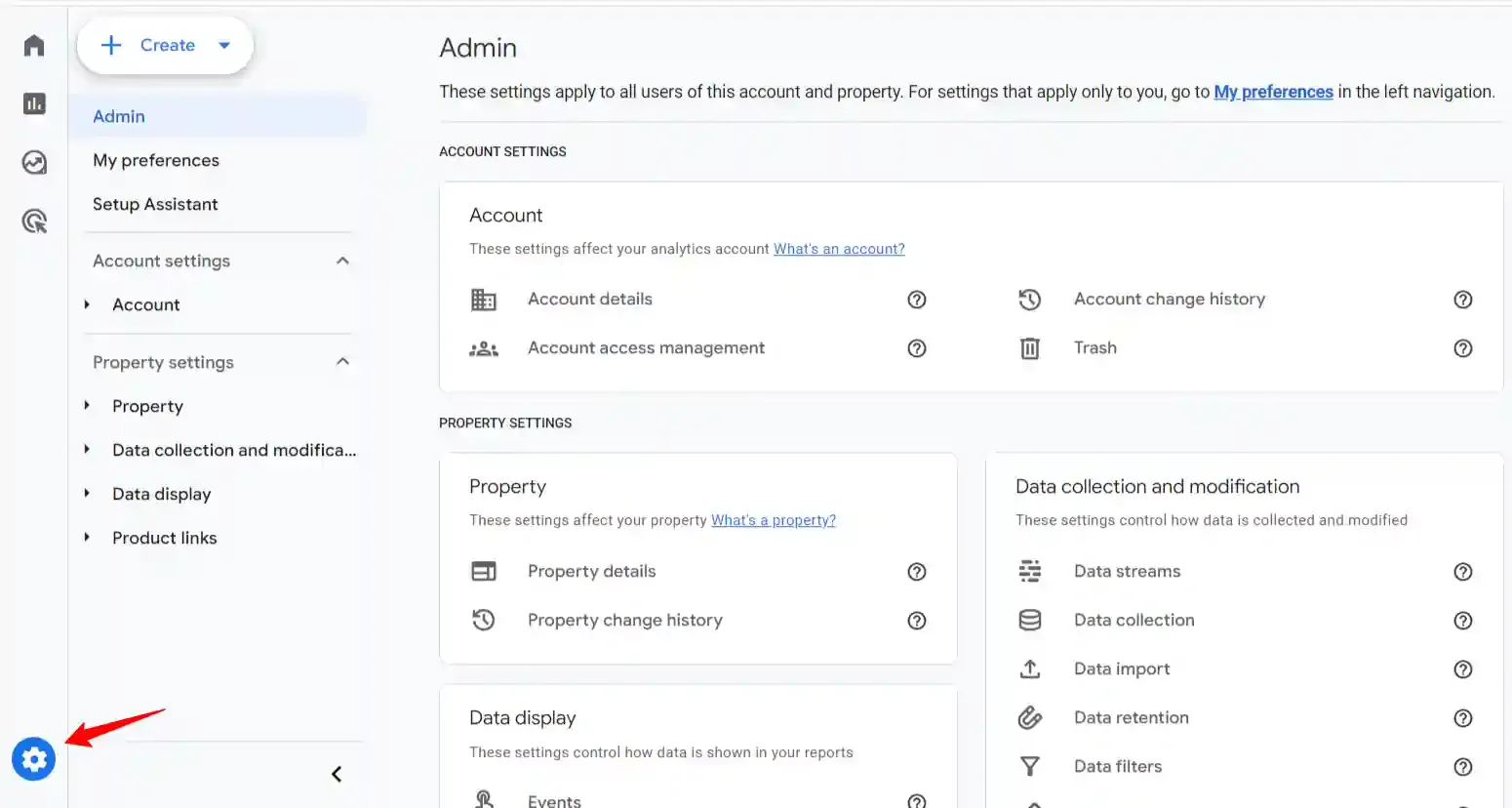1512x808 pixels.
Task: Click the Data filters funnel icon
Action: [x=1030, y=767]
